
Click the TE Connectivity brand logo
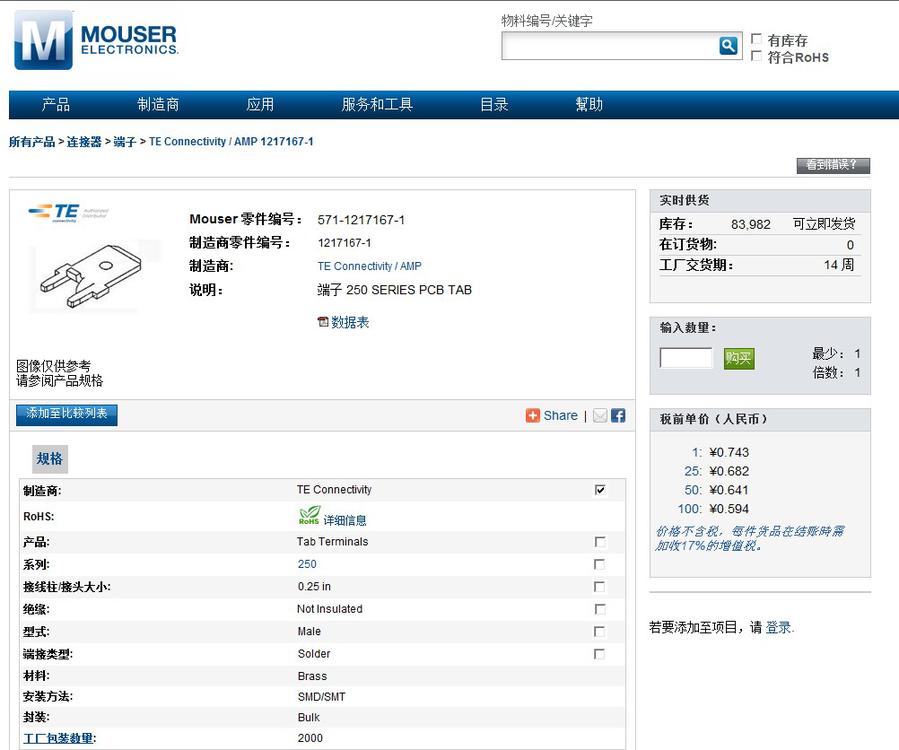click(x=68, y=212)
